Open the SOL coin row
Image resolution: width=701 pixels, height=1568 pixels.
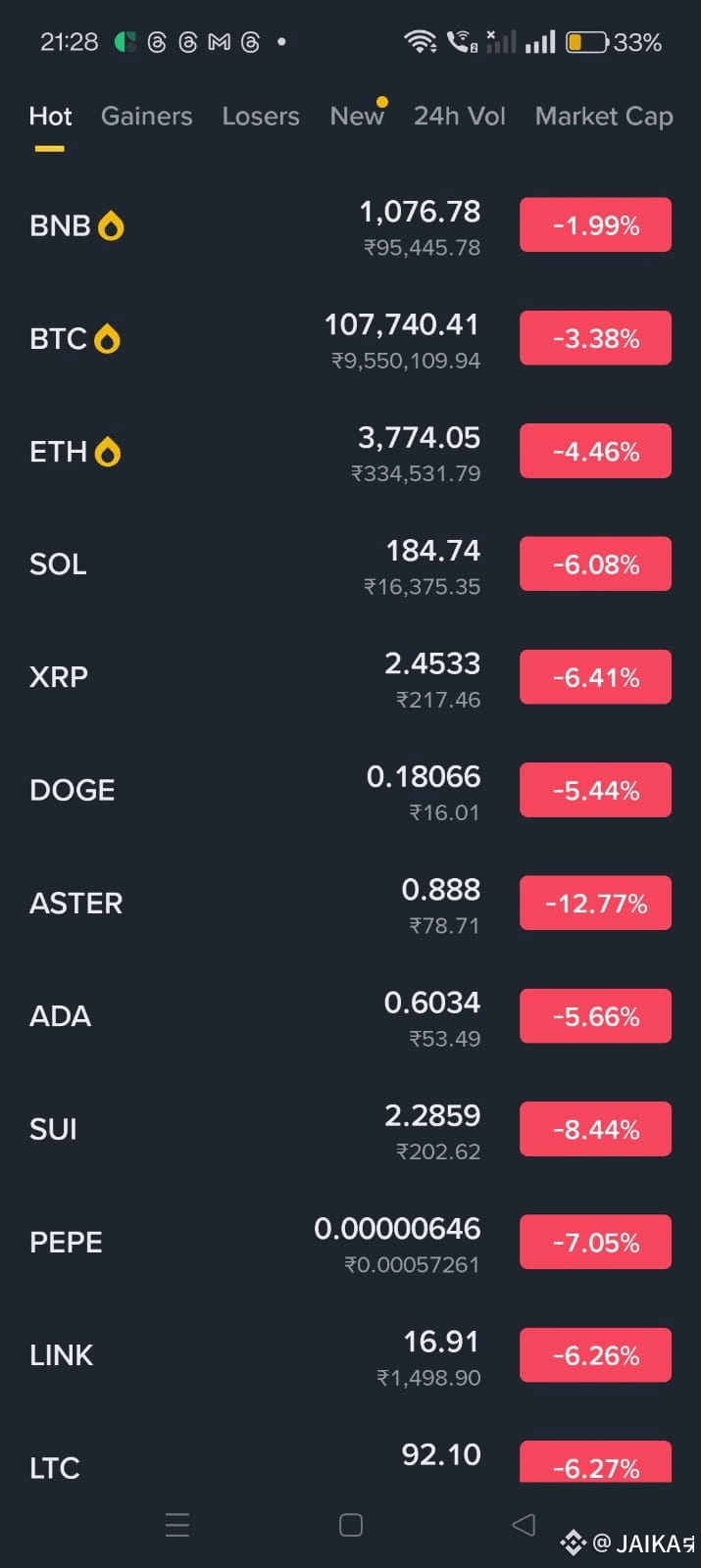[x=350, y=564]
